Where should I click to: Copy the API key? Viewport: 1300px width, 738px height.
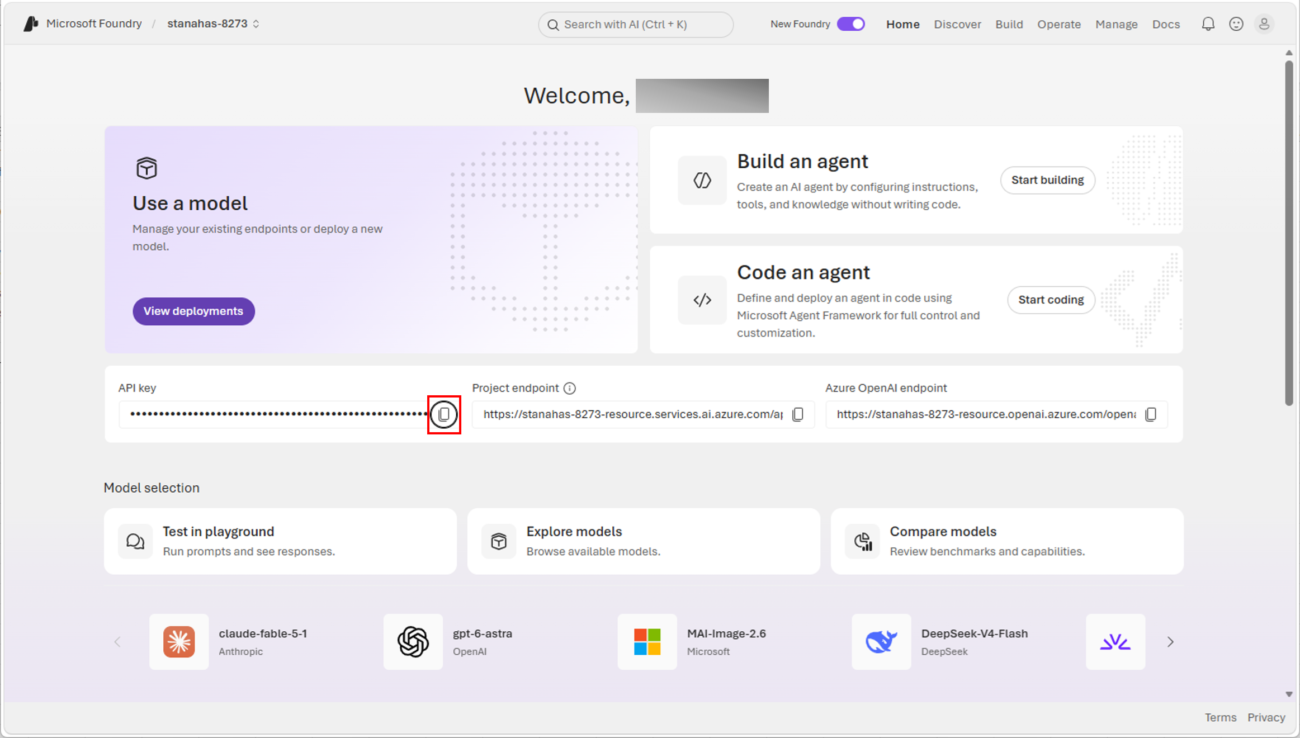444,414
